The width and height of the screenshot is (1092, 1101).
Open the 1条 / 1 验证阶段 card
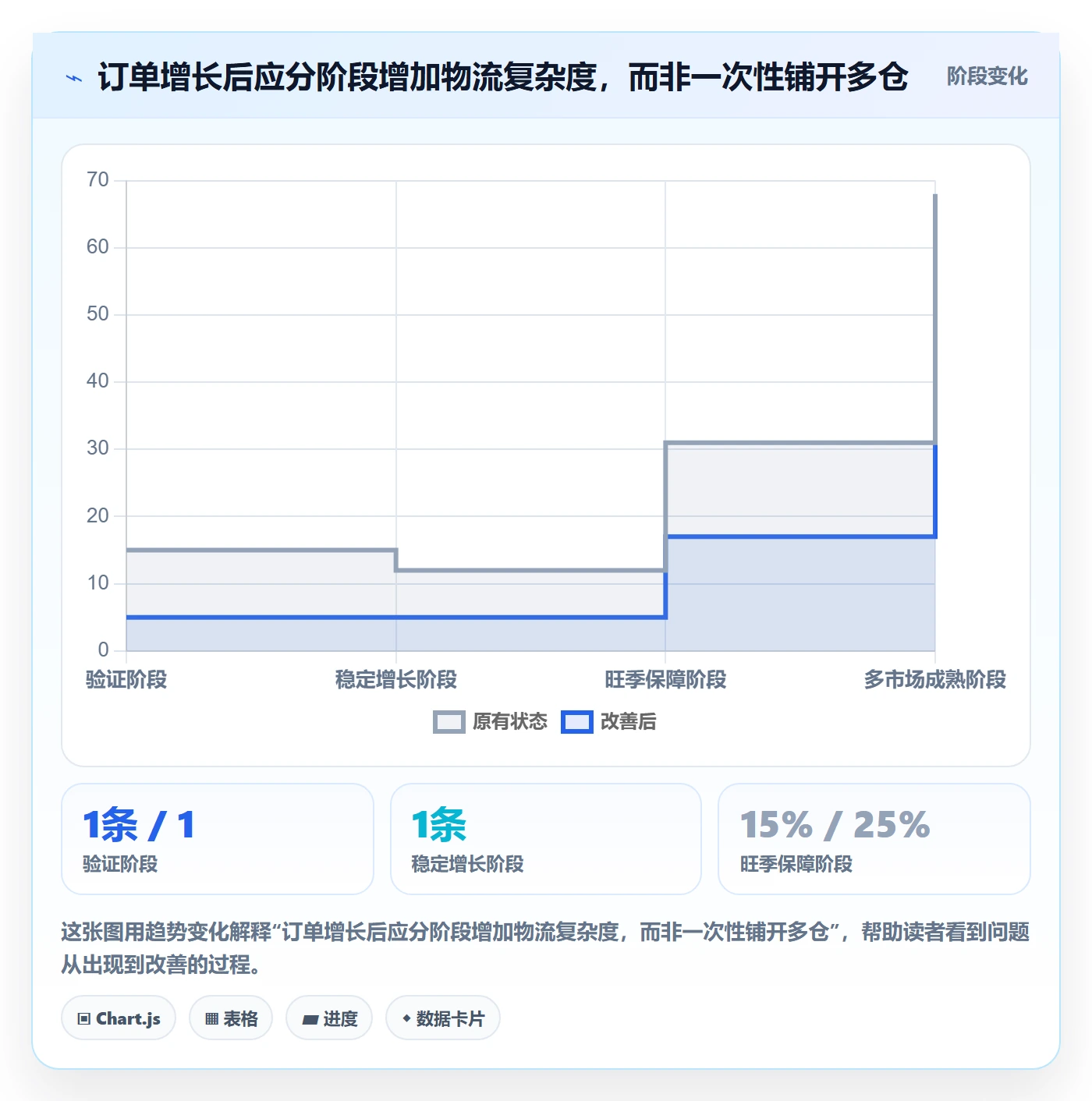click(218, 839)
